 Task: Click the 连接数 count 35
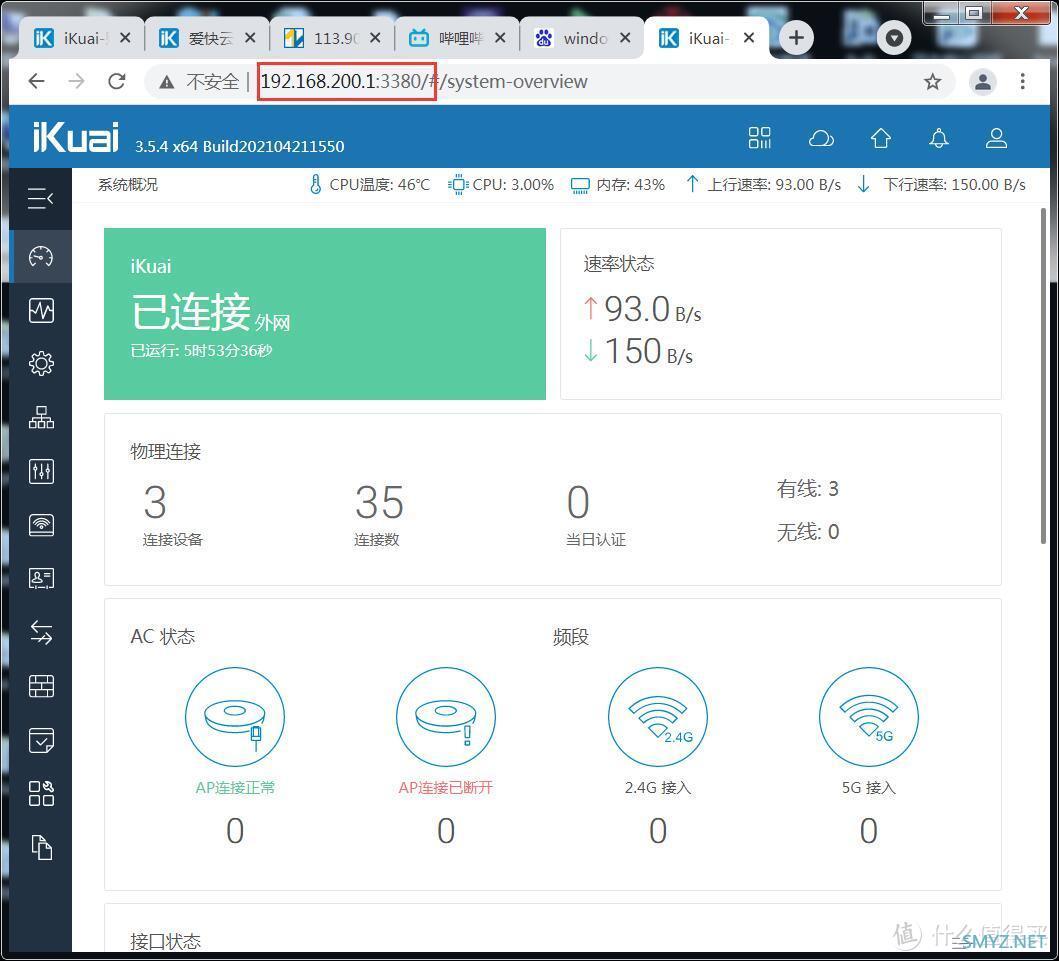click(x=380, y=502)
